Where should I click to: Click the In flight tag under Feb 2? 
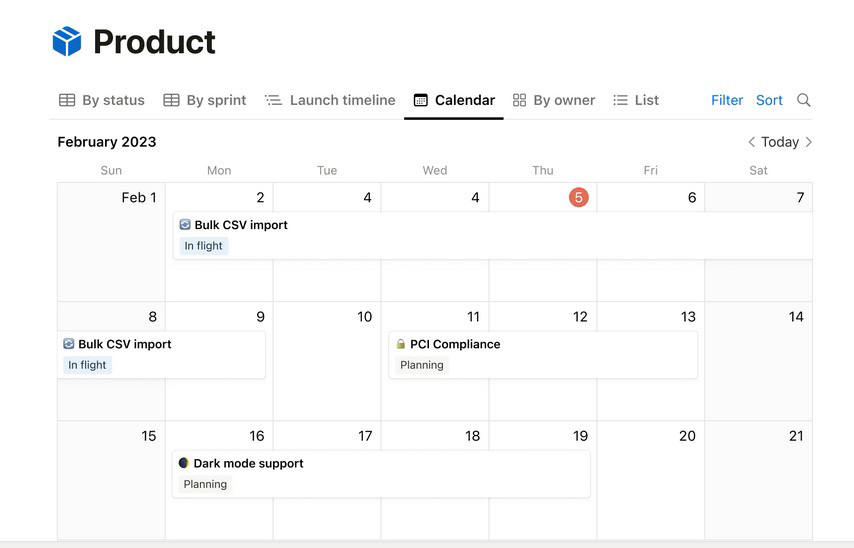click(x=203, y=246)
